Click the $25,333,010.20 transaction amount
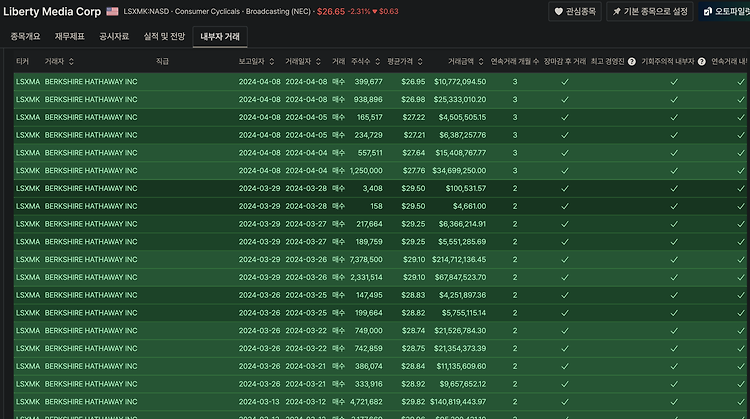This screenshot has height=419, width=750. pos(460,99)
